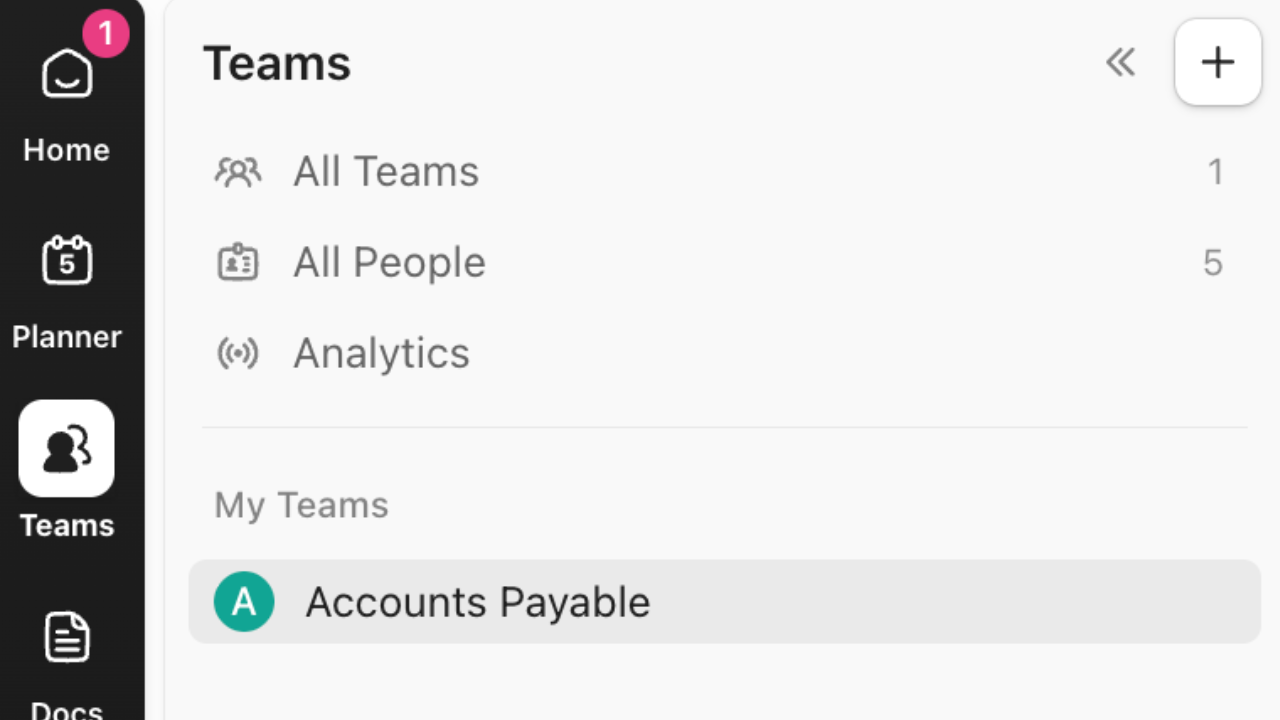The width and height of the screenshot is (1280, 720).
Task: Click the people count showing 5
Action: click(1213, 262)
